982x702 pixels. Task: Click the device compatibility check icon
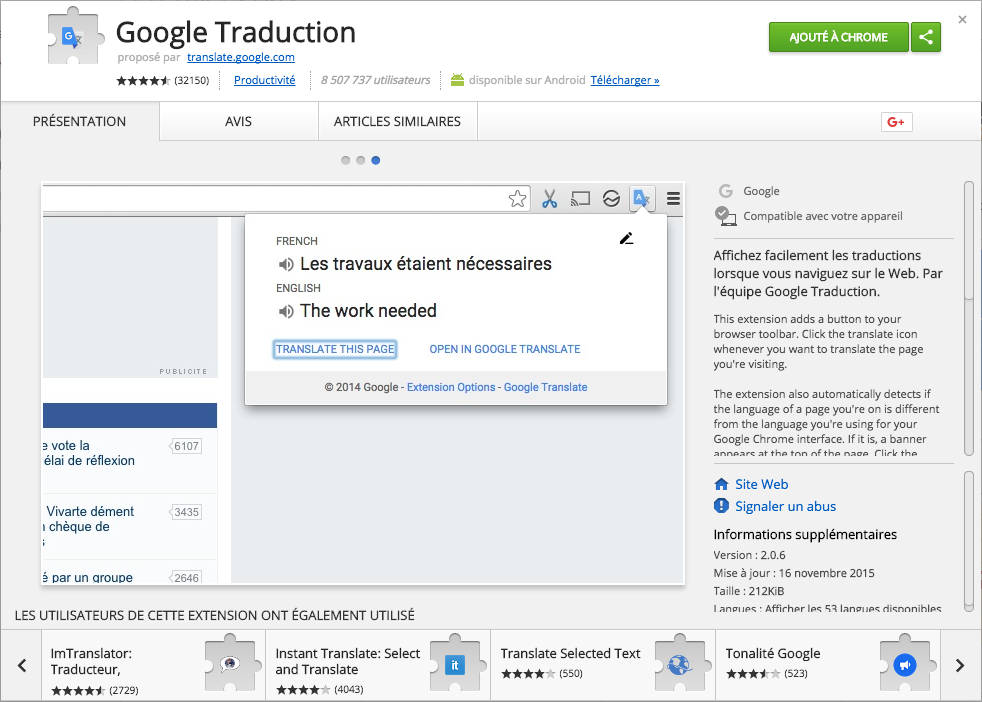725,216
